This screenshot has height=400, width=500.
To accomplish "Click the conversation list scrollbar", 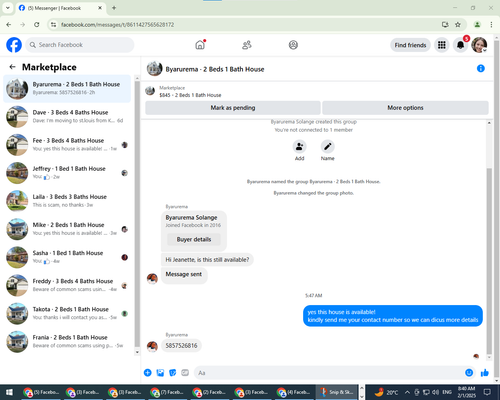I will tap(137, 213).
